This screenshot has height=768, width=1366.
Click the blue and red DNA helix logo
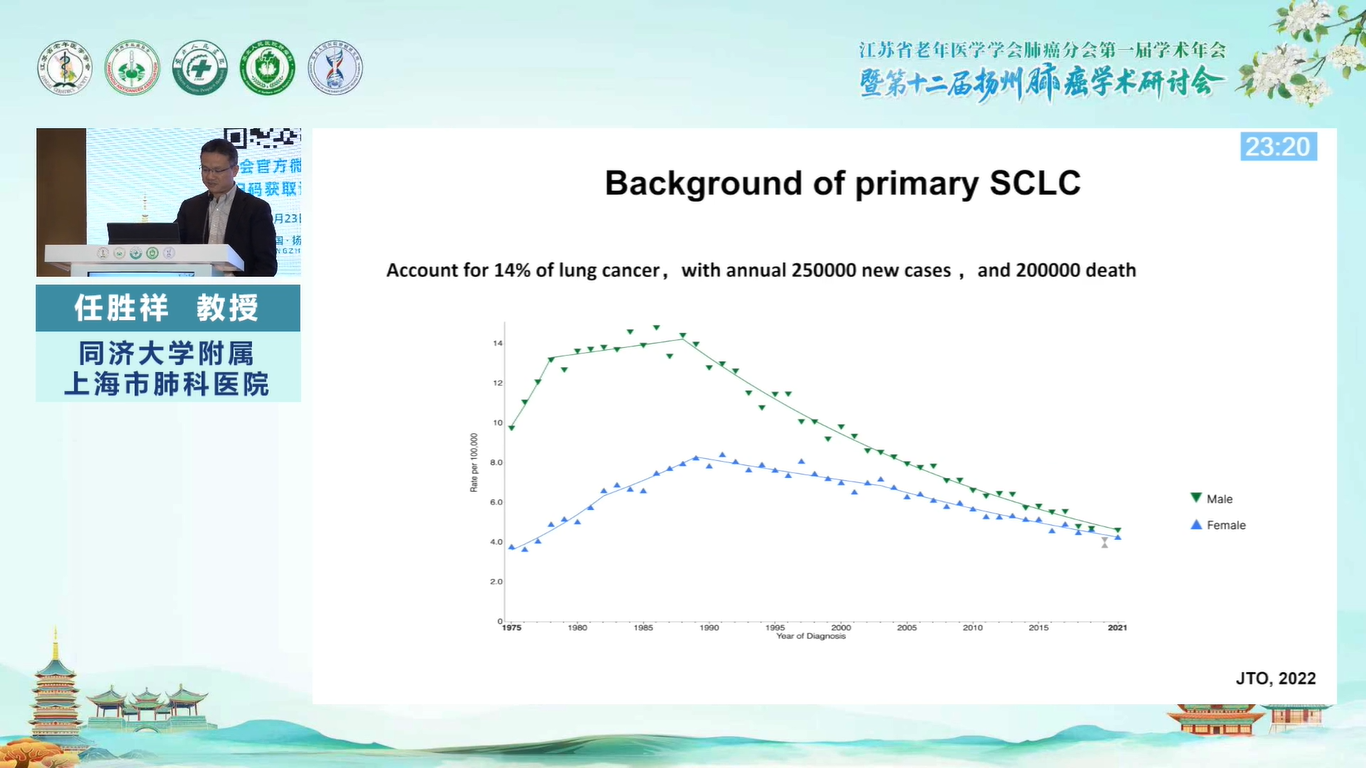point(335,68)
